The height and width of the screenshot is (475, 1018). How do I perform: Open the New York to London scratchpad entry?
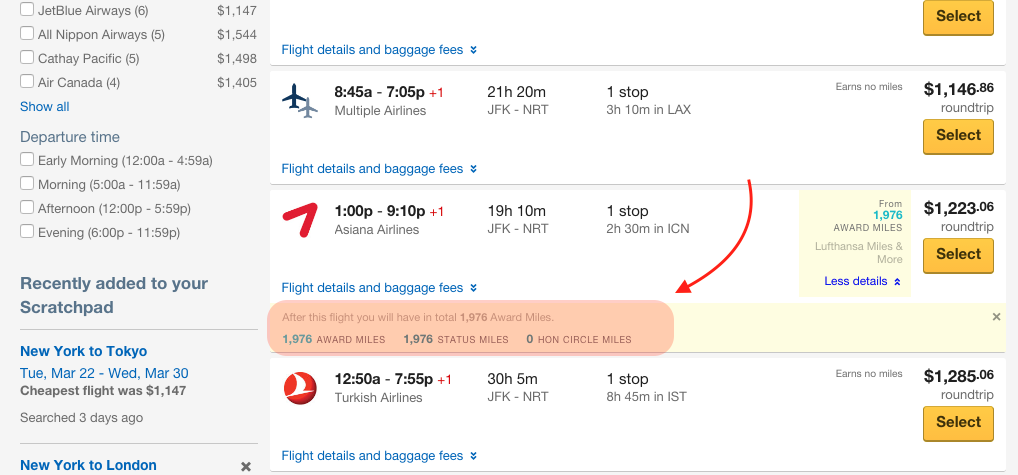pos(88,465)
